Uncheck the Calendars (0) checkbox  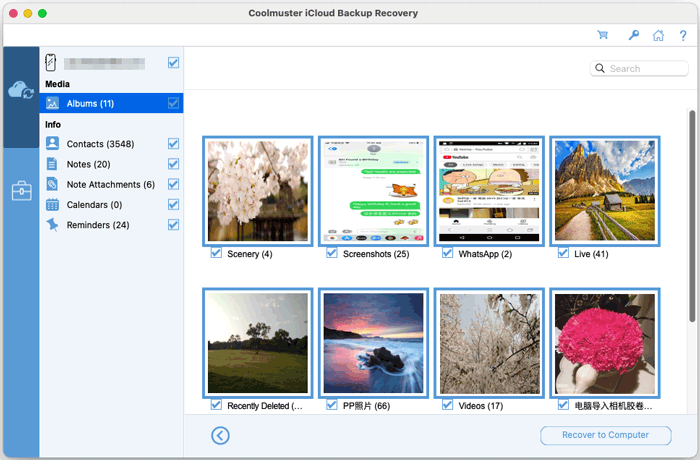(173, 204)
